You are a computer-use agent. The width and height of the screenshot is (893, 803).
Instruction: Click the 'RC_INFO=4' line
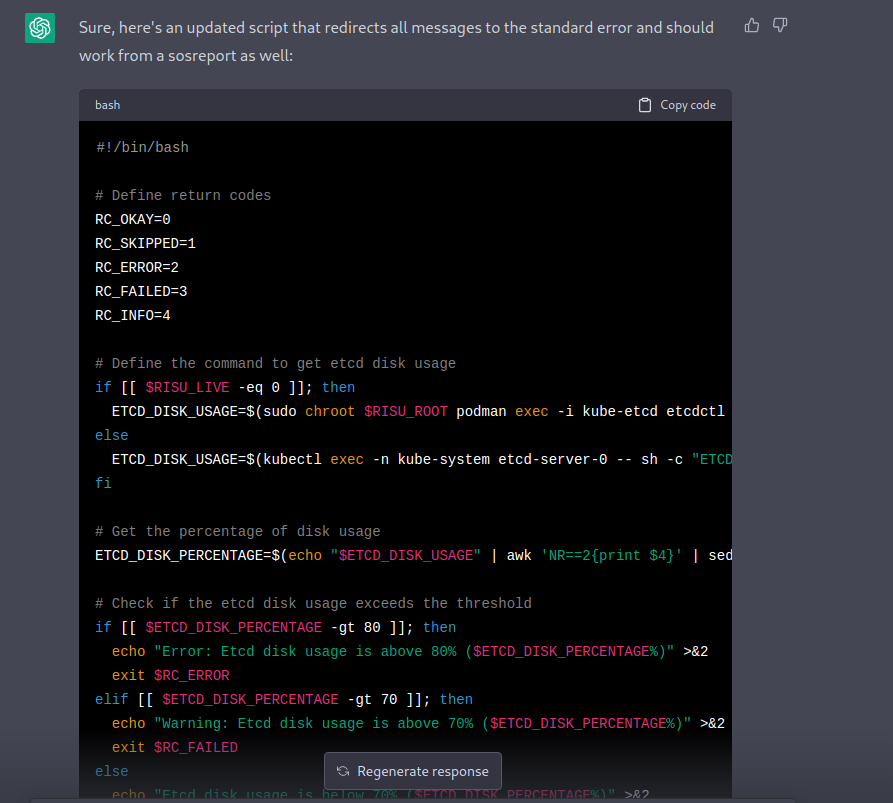click(x=133, y=315)
